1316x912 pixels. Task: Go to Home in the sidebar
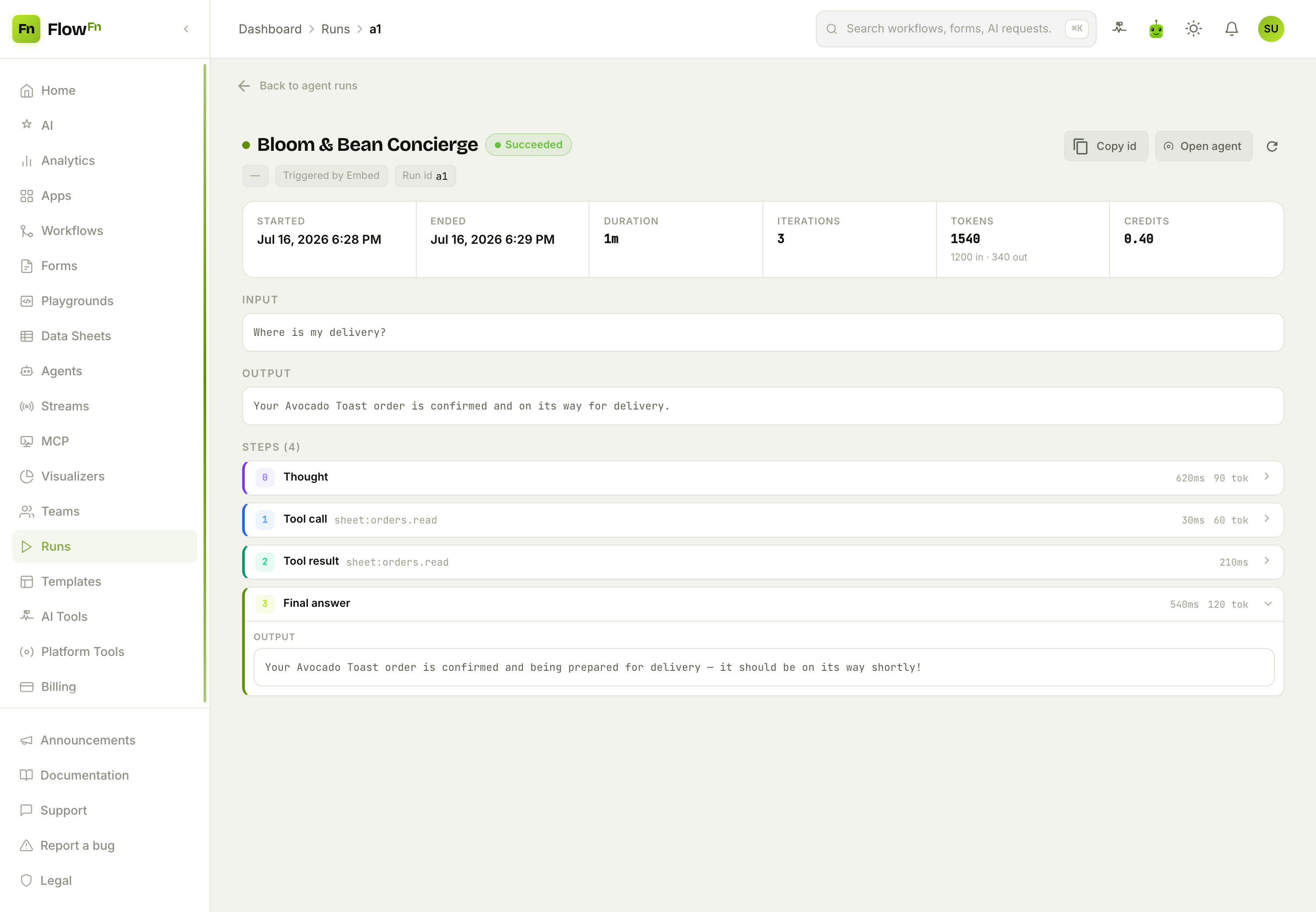point(104,90)
